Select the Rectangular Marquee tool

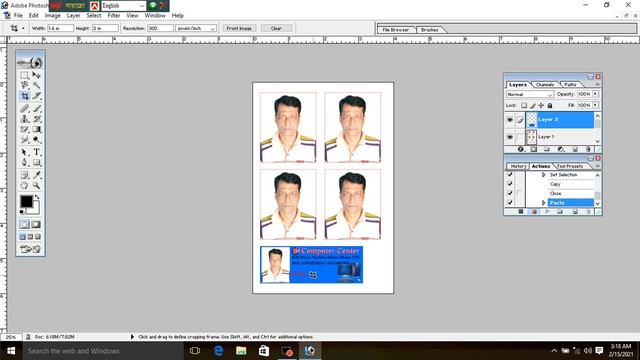[x=24, y=75]
